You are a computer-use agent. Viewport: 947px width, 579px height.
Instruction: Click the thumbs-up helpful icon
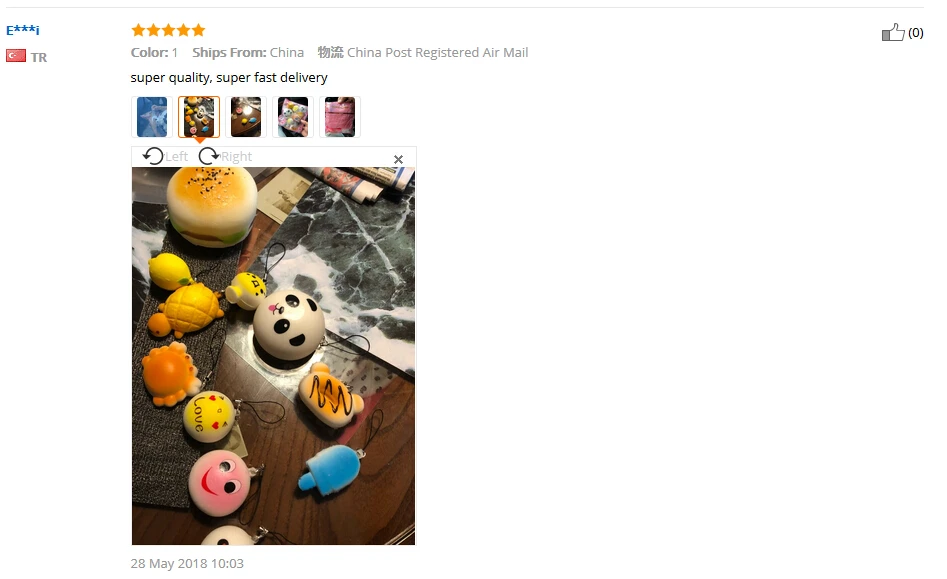893,32
